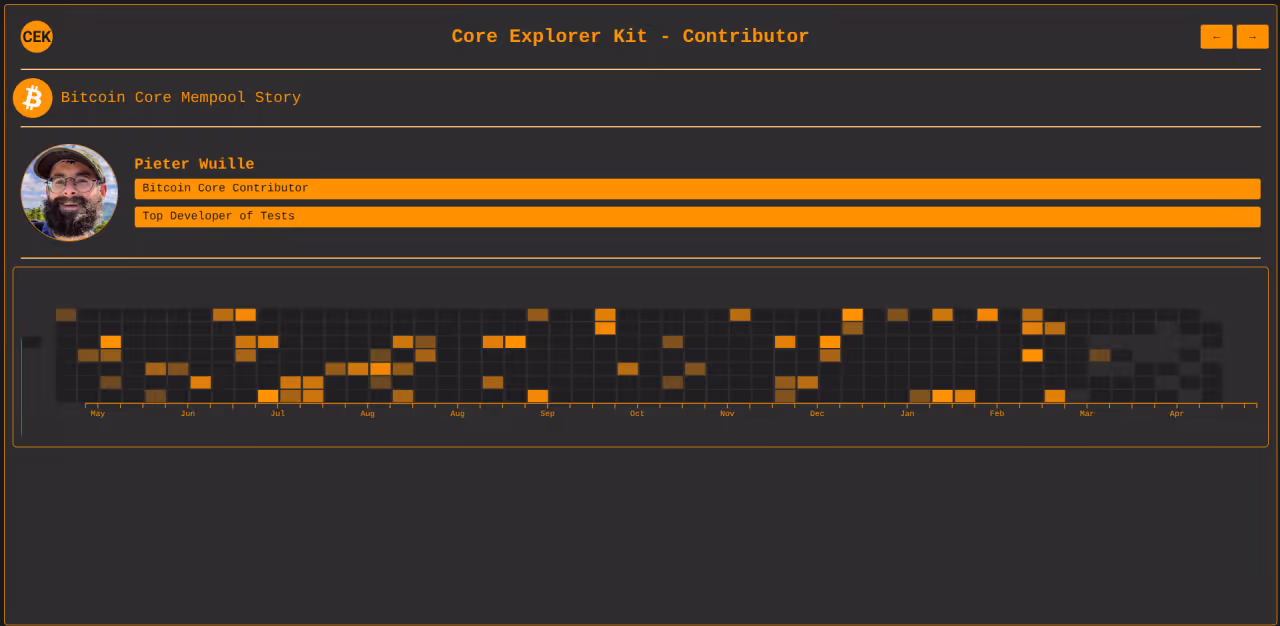Click the Jun month label
Screen dimensions: 1280x626
click(x=187, y=414)
